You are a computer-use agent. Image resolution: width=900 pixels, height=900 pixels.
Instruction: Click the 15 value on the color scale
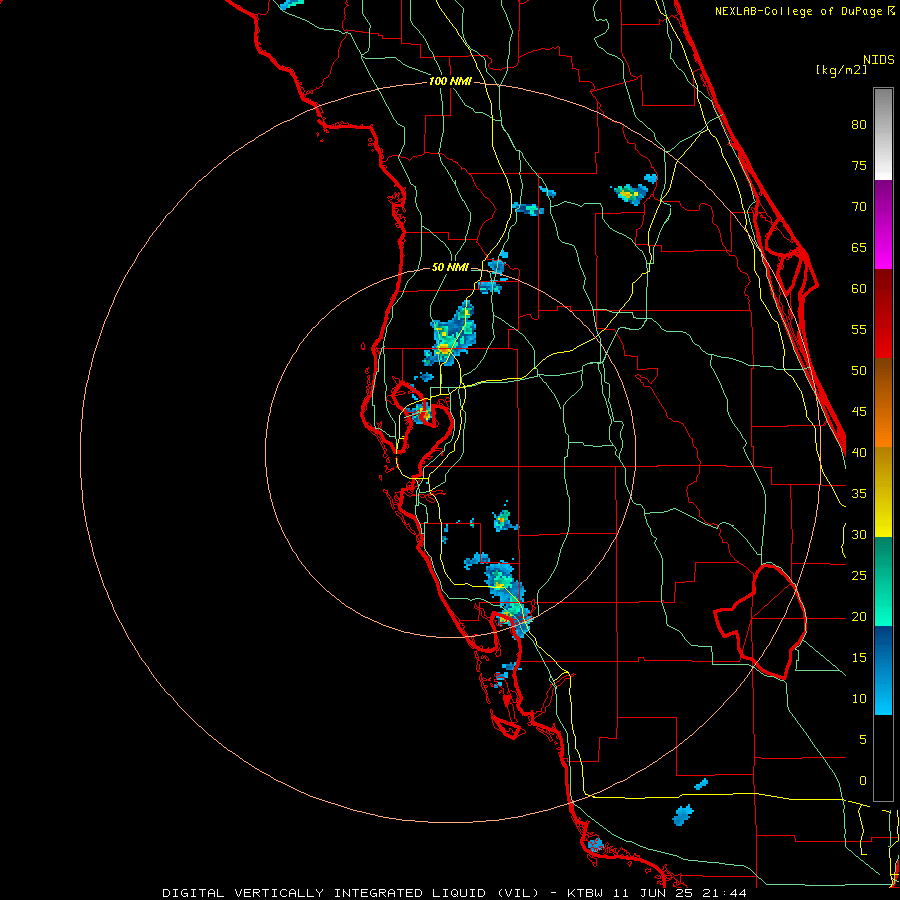(859, 658)
